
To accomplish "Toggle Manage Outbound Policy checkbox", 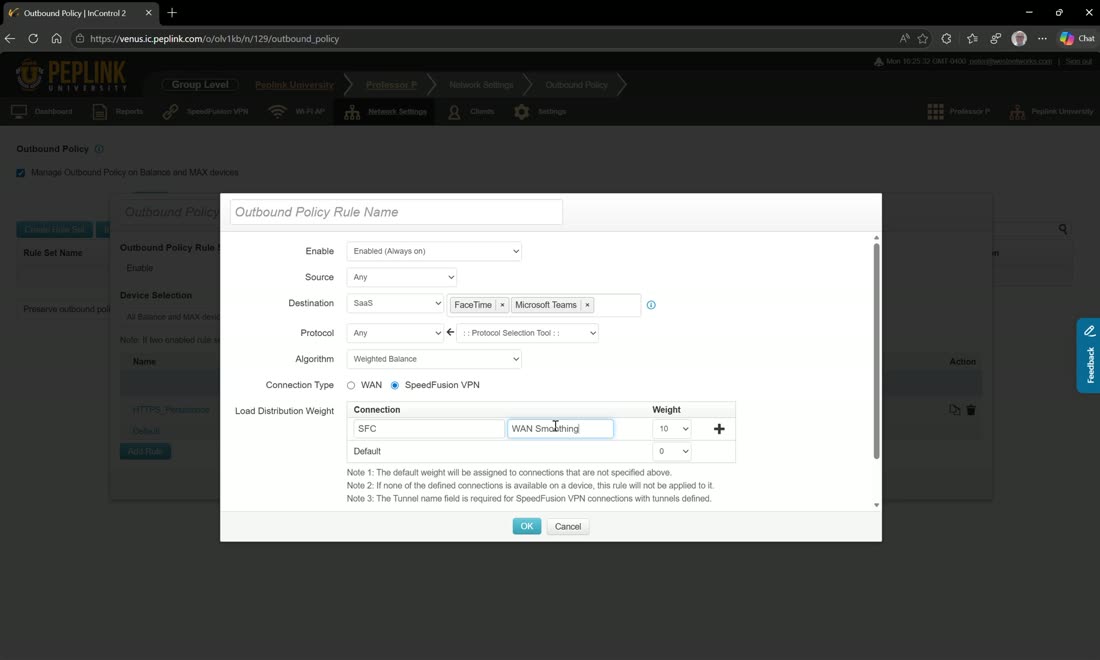I will [21, 173].
